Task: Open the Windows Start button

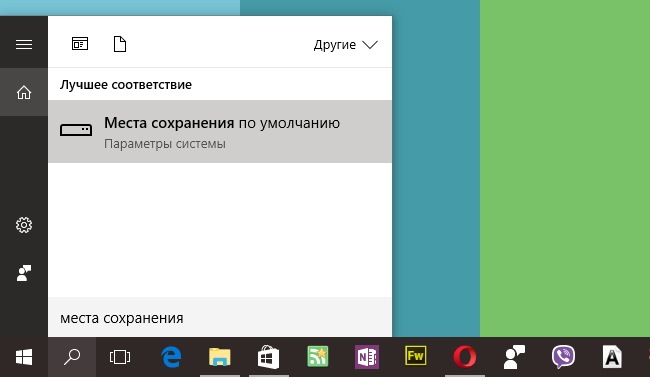Action: 24,357
